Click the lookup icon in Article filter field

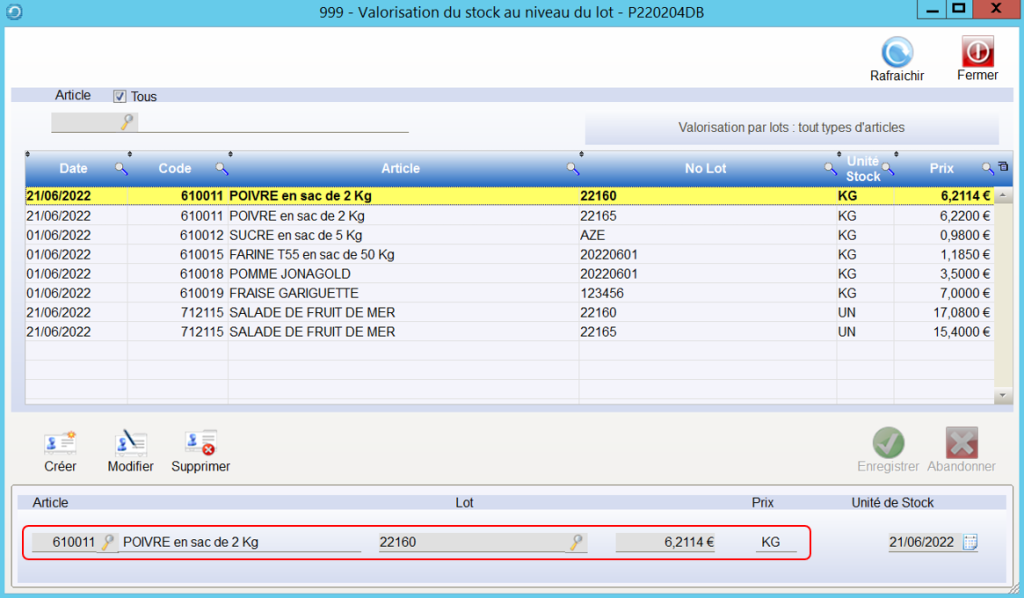click(x=126, y=122)
